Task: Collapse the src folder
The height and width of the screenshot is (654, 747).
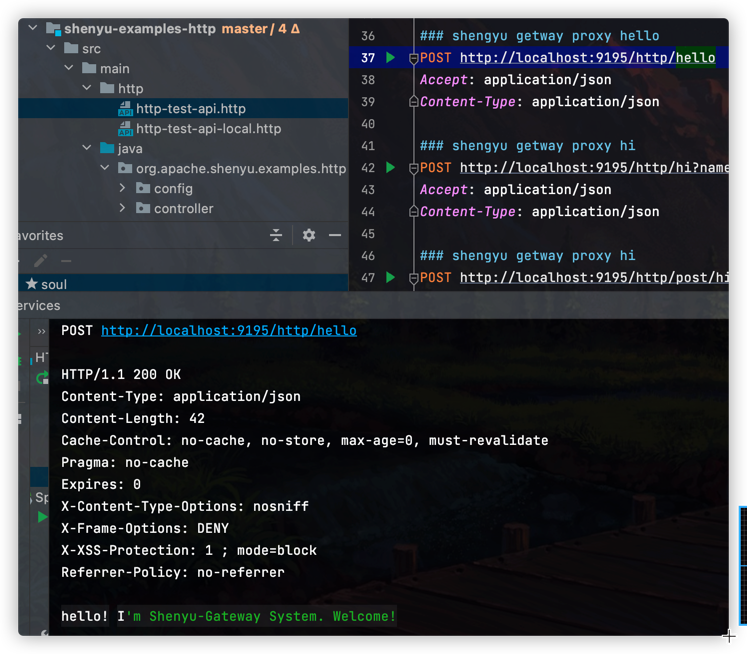Action: pyautogui.click(x=51, y=48)
